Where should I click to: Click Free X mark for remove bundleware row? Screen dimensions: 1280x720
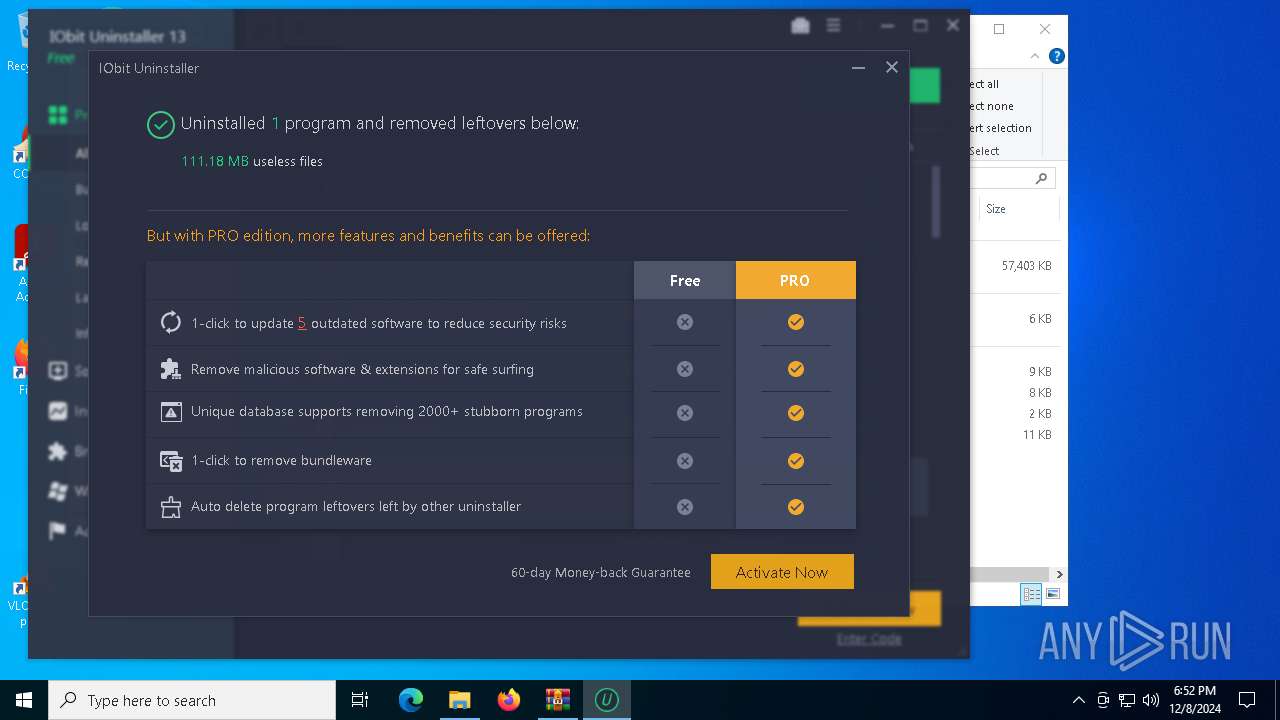click(x=684, y=461)
